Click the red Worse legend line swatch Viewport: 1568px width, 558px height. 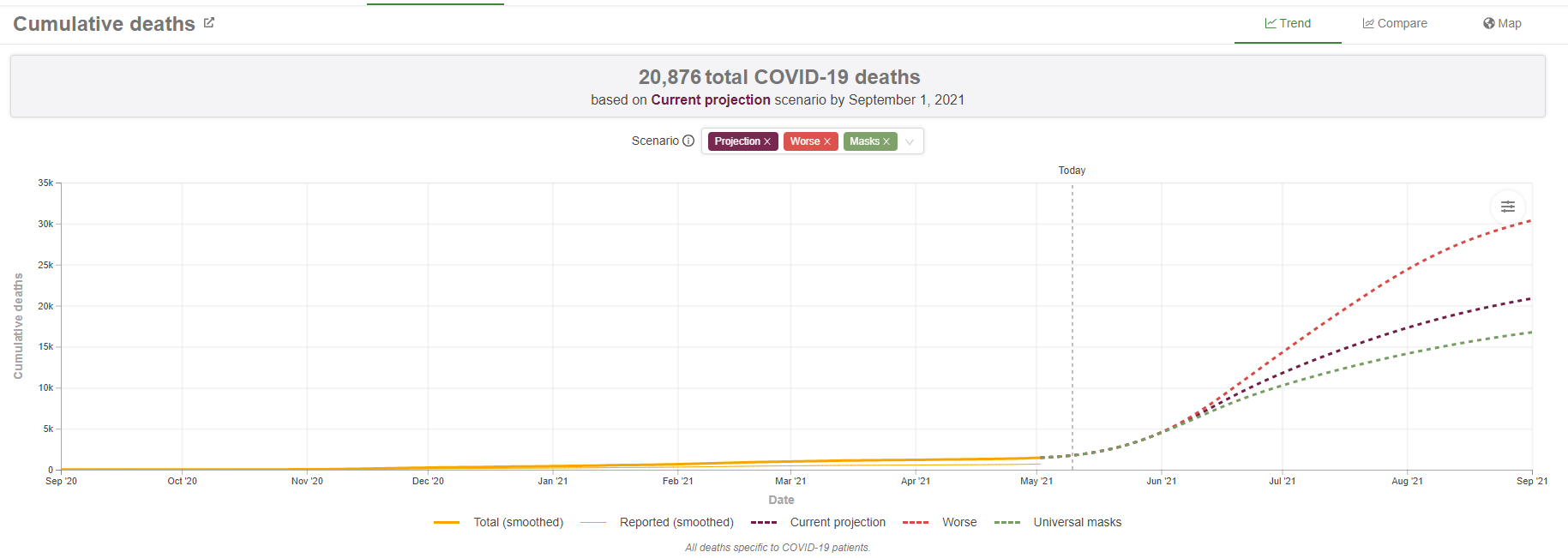click(x=916, y=522)
